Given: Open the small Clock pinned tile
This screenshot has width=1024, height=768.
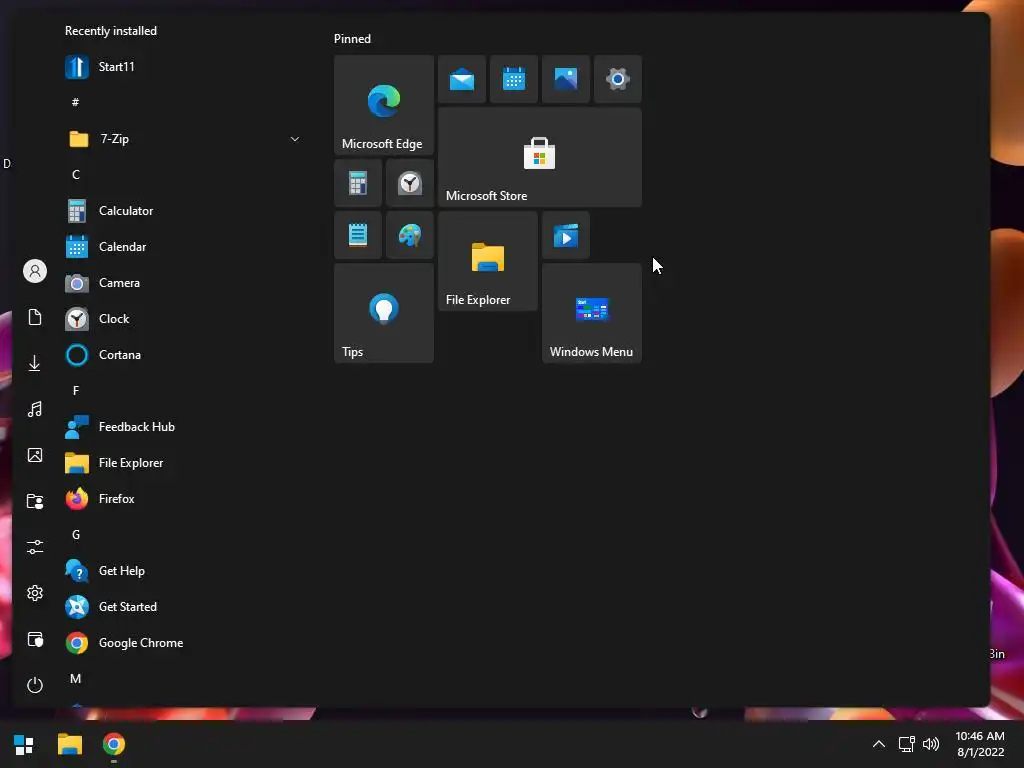Looking at the screenshot, I should pos(409,183).
